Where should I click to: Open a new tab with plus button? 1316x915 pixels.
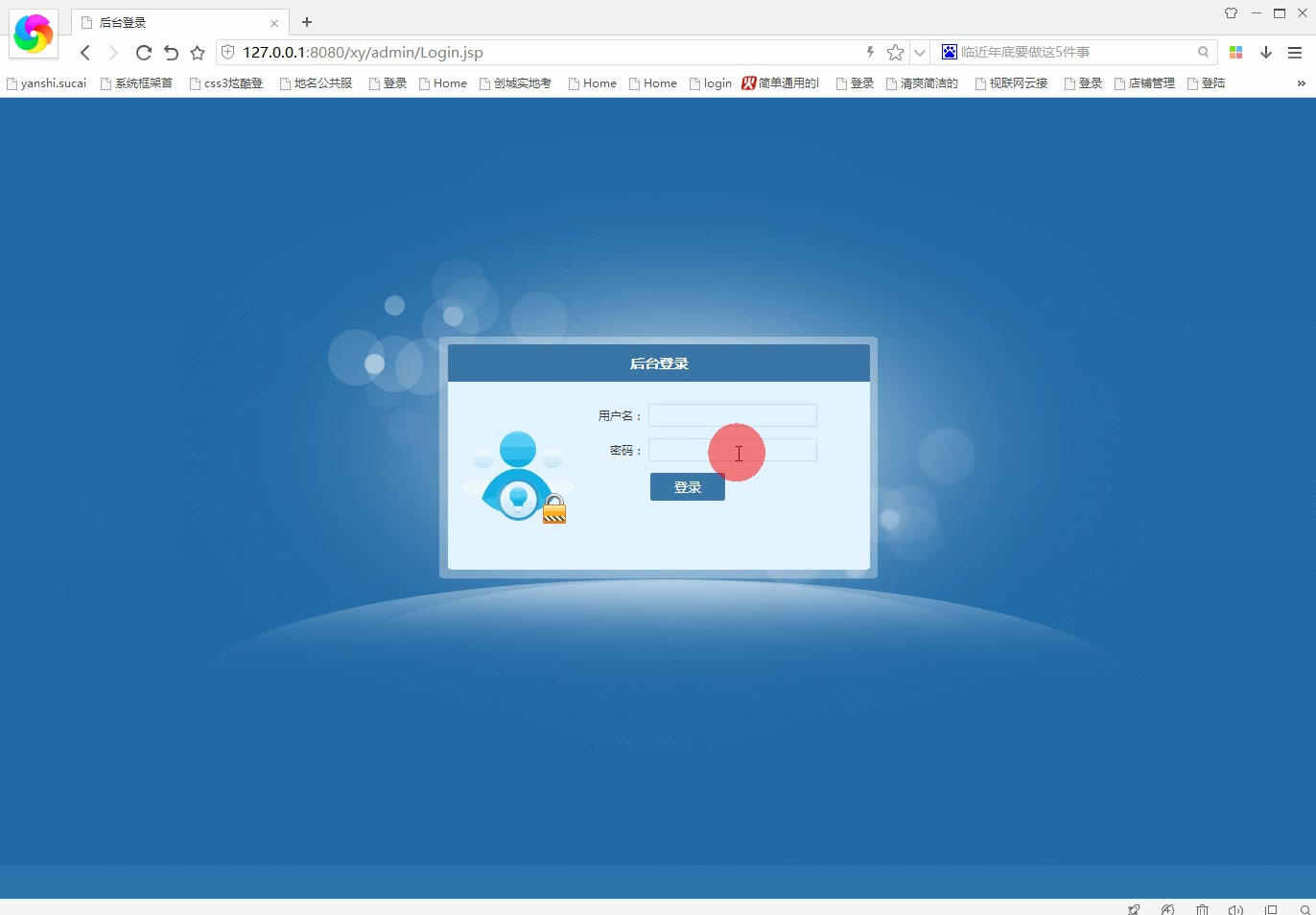click(307, 22)
